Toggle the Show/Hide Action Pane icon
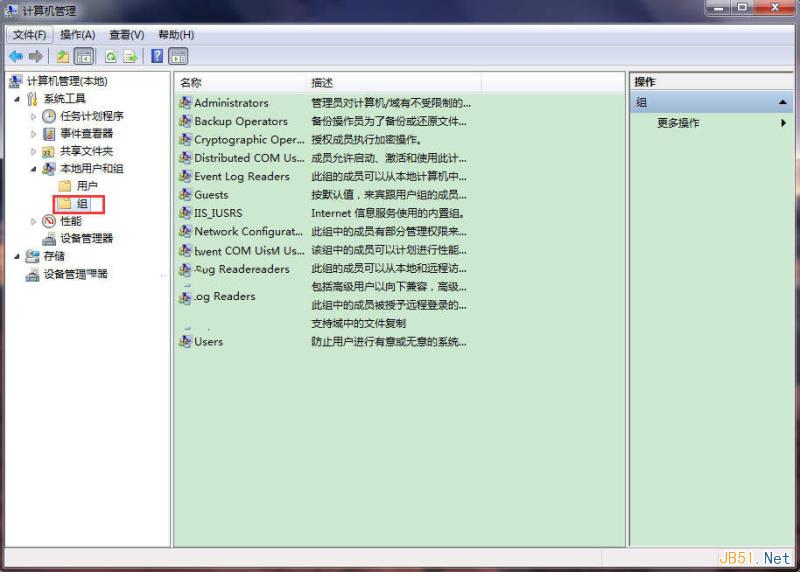Viewport: 800px width, 572px height. tap(178, 56)
